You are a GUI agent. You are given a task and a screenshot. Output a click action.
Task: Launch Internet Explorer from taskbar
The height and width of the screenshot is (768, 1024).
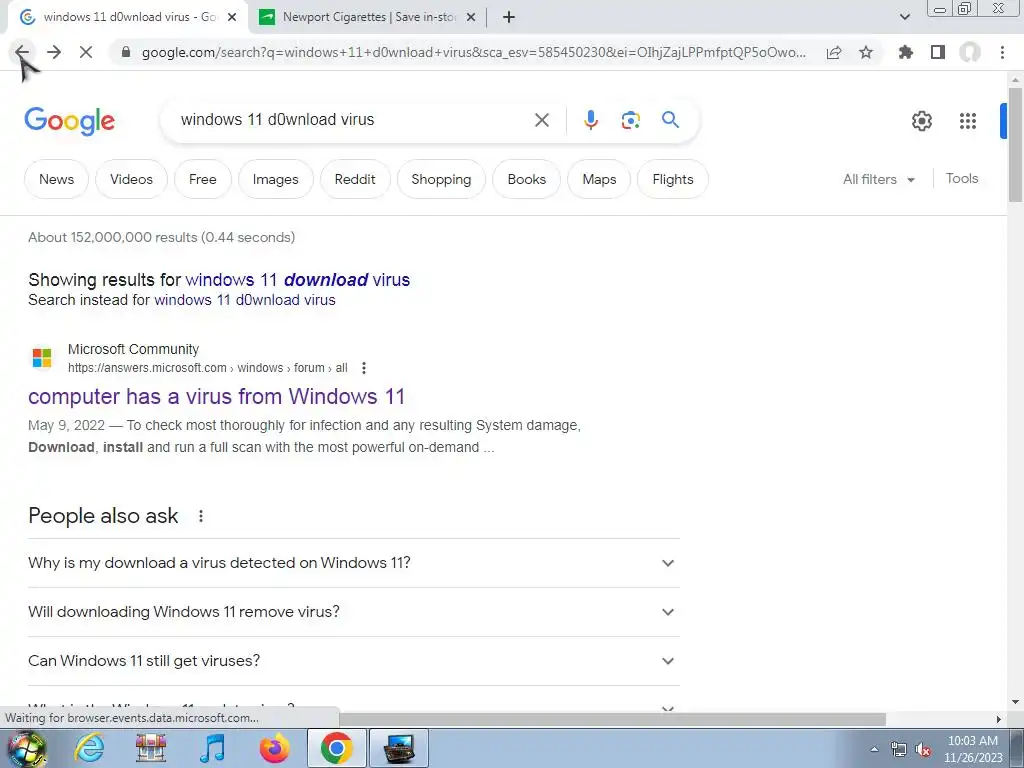coord(89,748)
